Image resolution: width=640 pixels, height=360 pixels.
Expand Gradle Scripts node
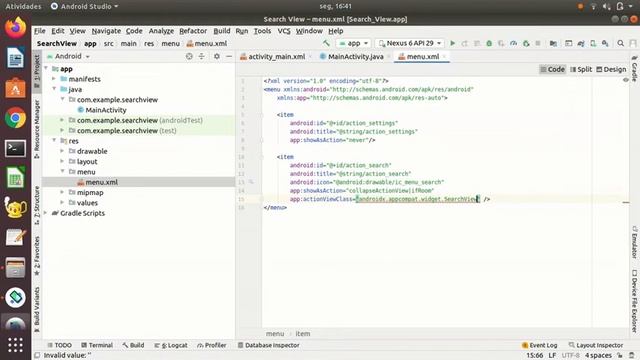tap(46, 213)
